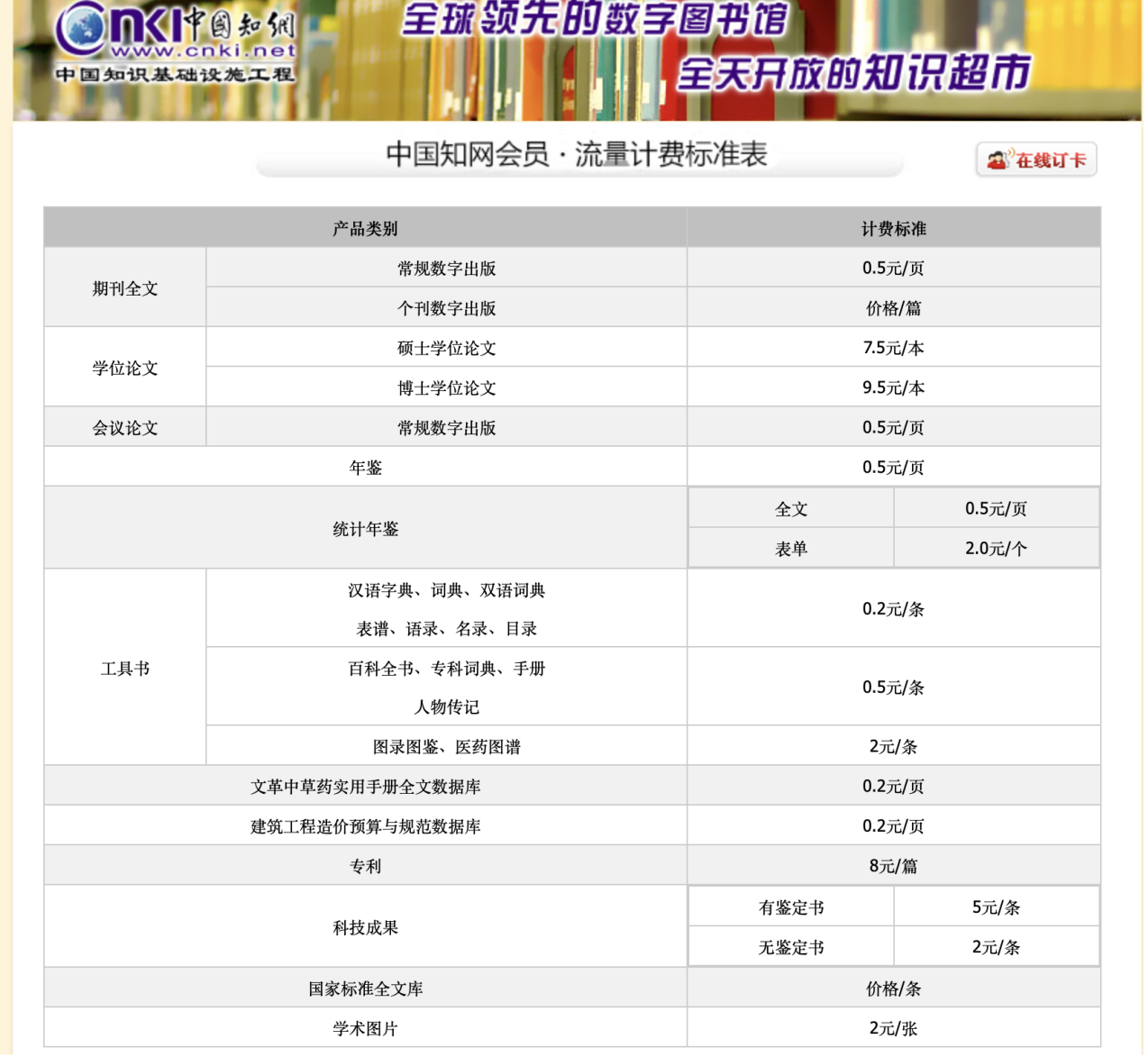
Task: Open the 在线订卡 online card order button
Action: tap(1036, 160)
